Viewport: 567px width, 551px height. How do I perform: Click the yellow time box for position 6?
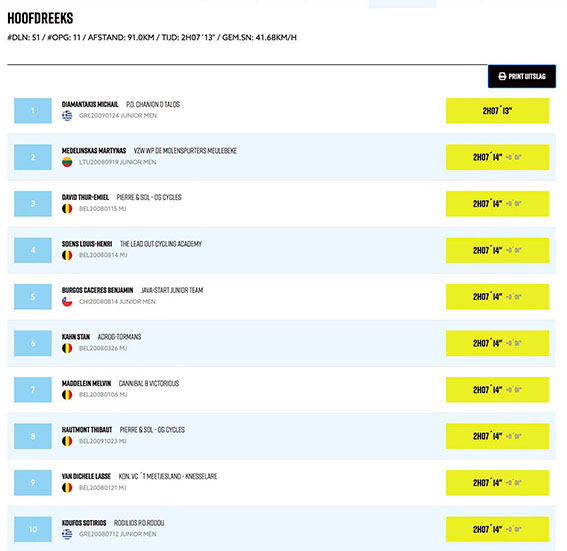[497, 343]
